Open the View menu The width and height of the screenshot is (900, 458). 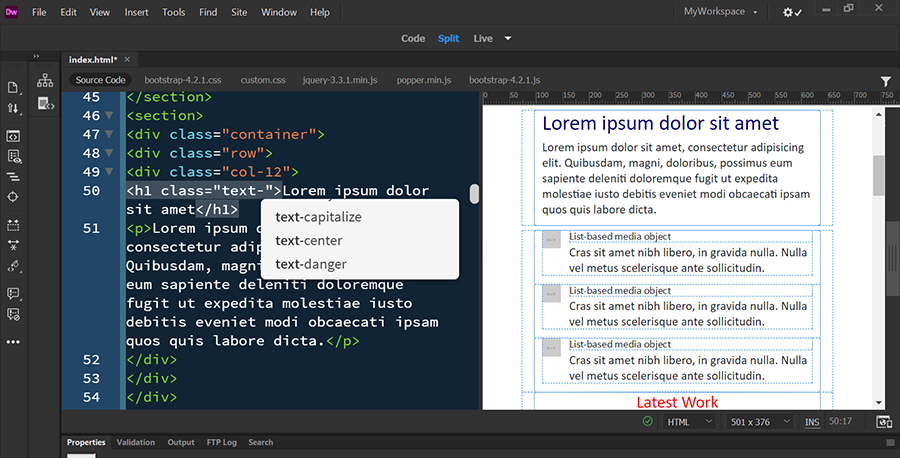coord(99,12)
